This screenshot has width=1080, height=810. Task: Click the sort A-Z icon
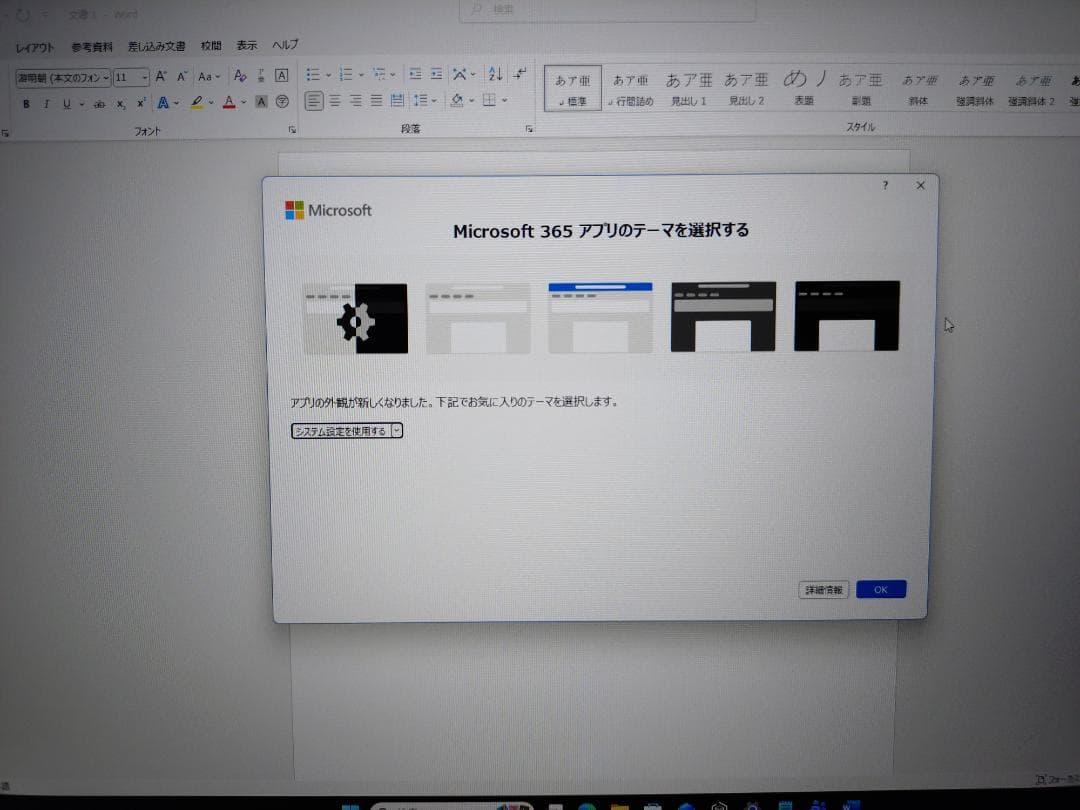pos(495,74)
